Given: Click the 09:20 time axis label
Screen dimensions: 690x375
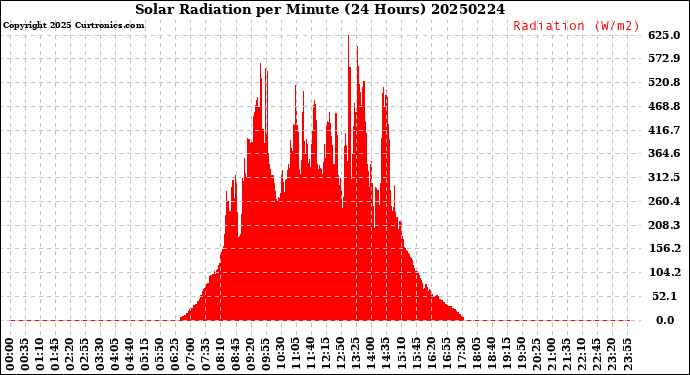Looking at the screenshot, I should tap(250, 355).
